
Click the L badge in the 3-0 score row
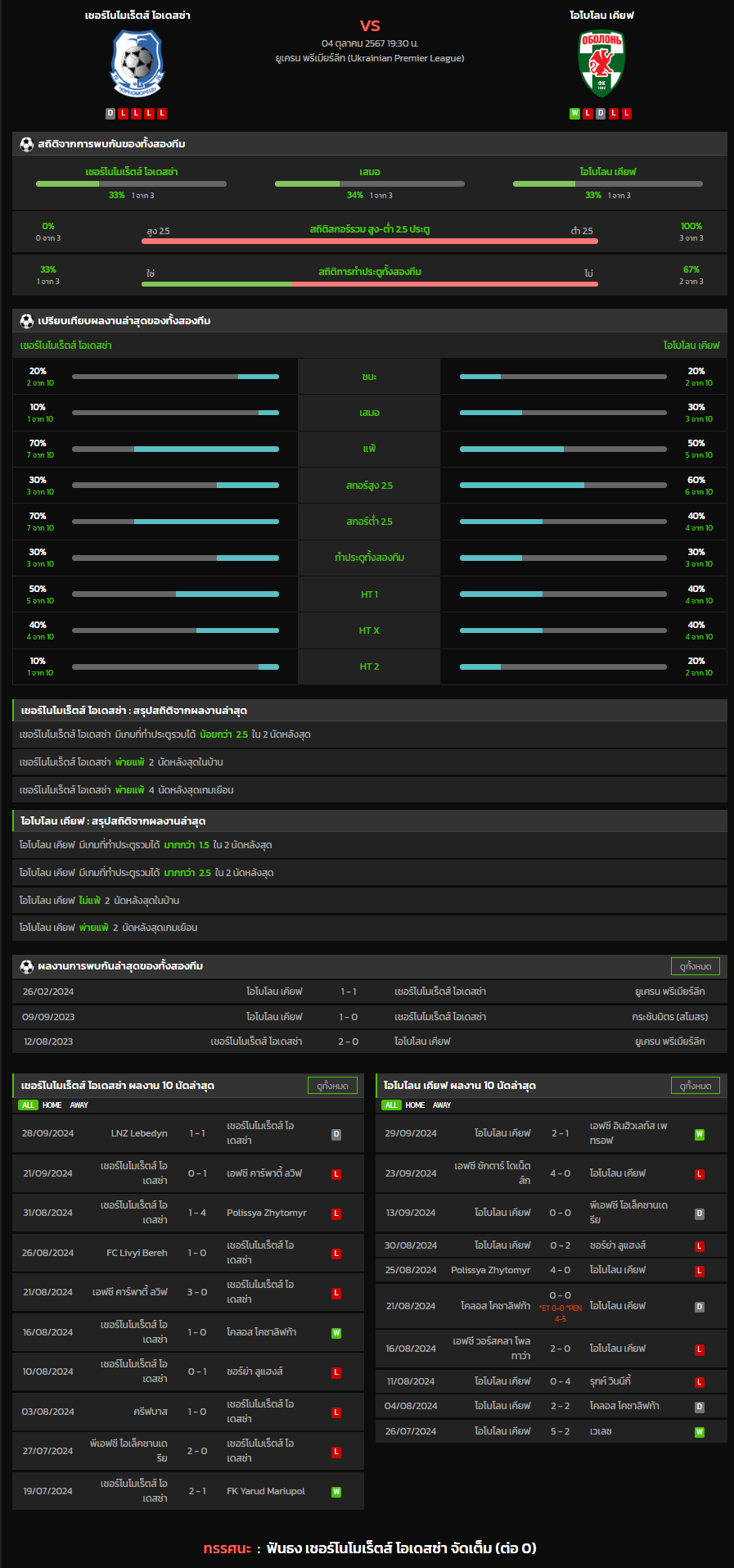coord(336,1293)
